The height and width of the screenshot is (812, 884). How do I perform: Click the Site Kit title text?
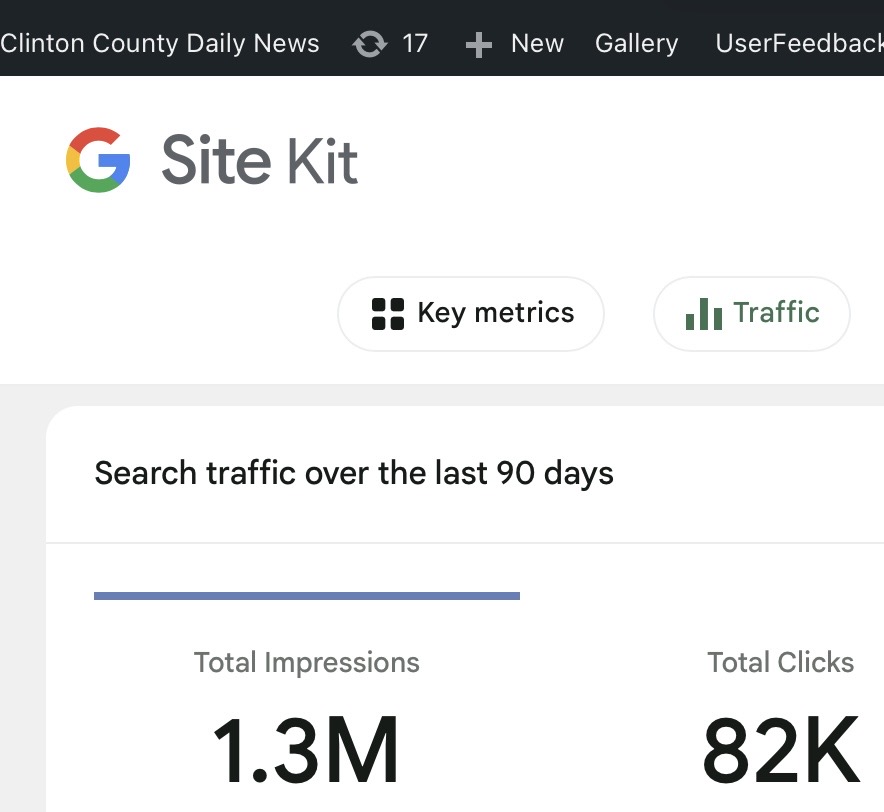259,161
